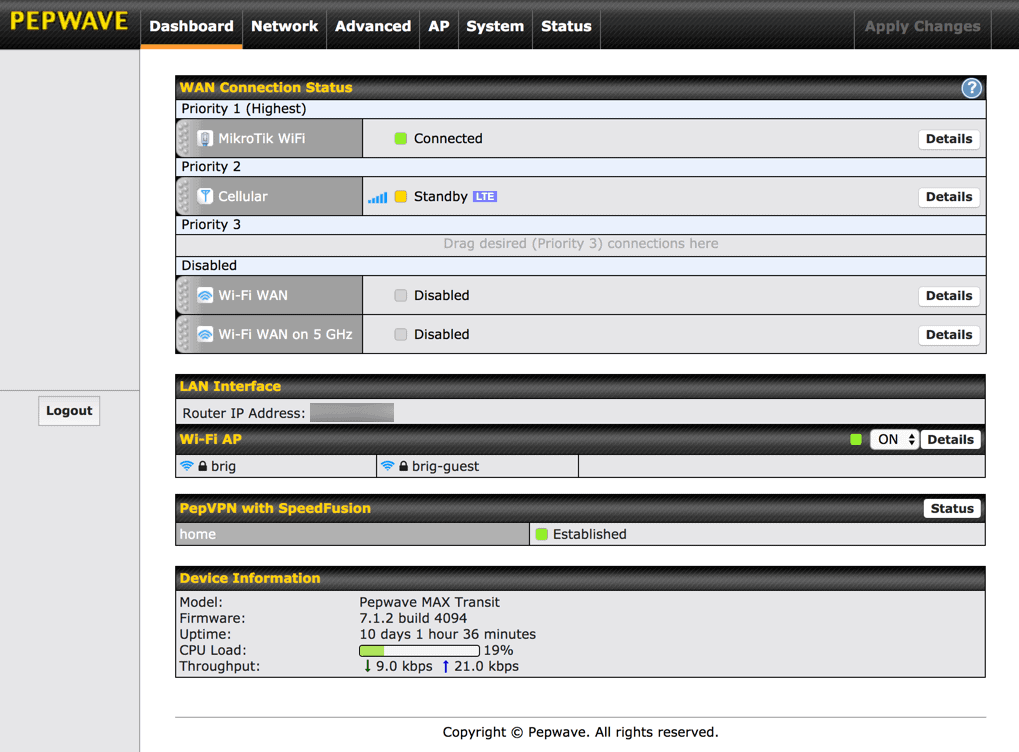Go to the AP tab
The height and width of the screenshot is (752, 1019).
pyautogui.click(x=439, y=26)
